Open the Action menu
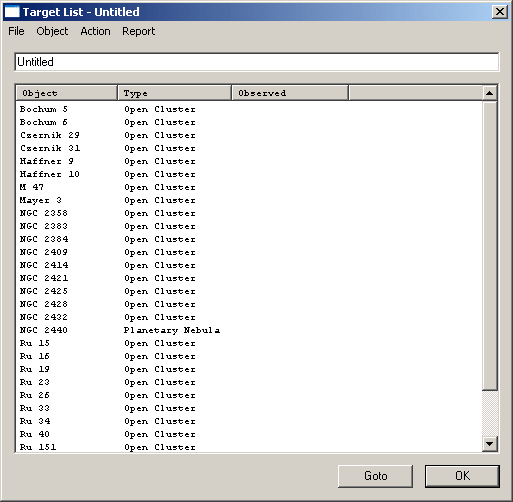 [x=95, y=31]
